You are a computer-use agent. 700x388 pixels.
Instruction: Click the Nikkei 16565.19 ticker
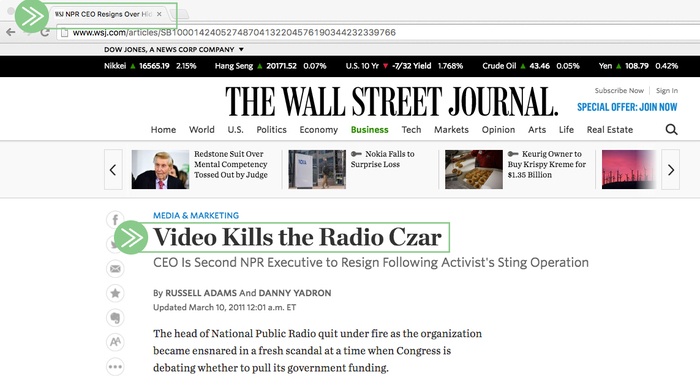150,66
